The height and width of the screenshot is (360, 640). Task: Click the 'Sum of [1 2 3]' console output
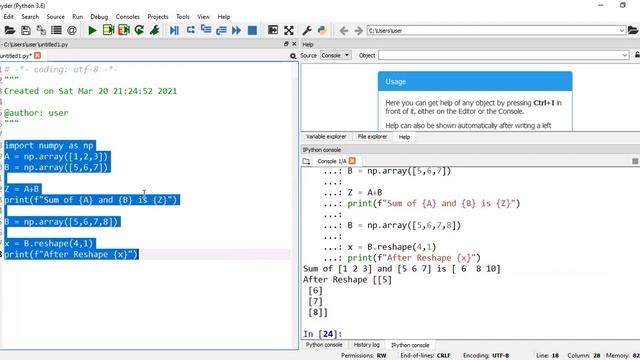(x=401, y=269)
